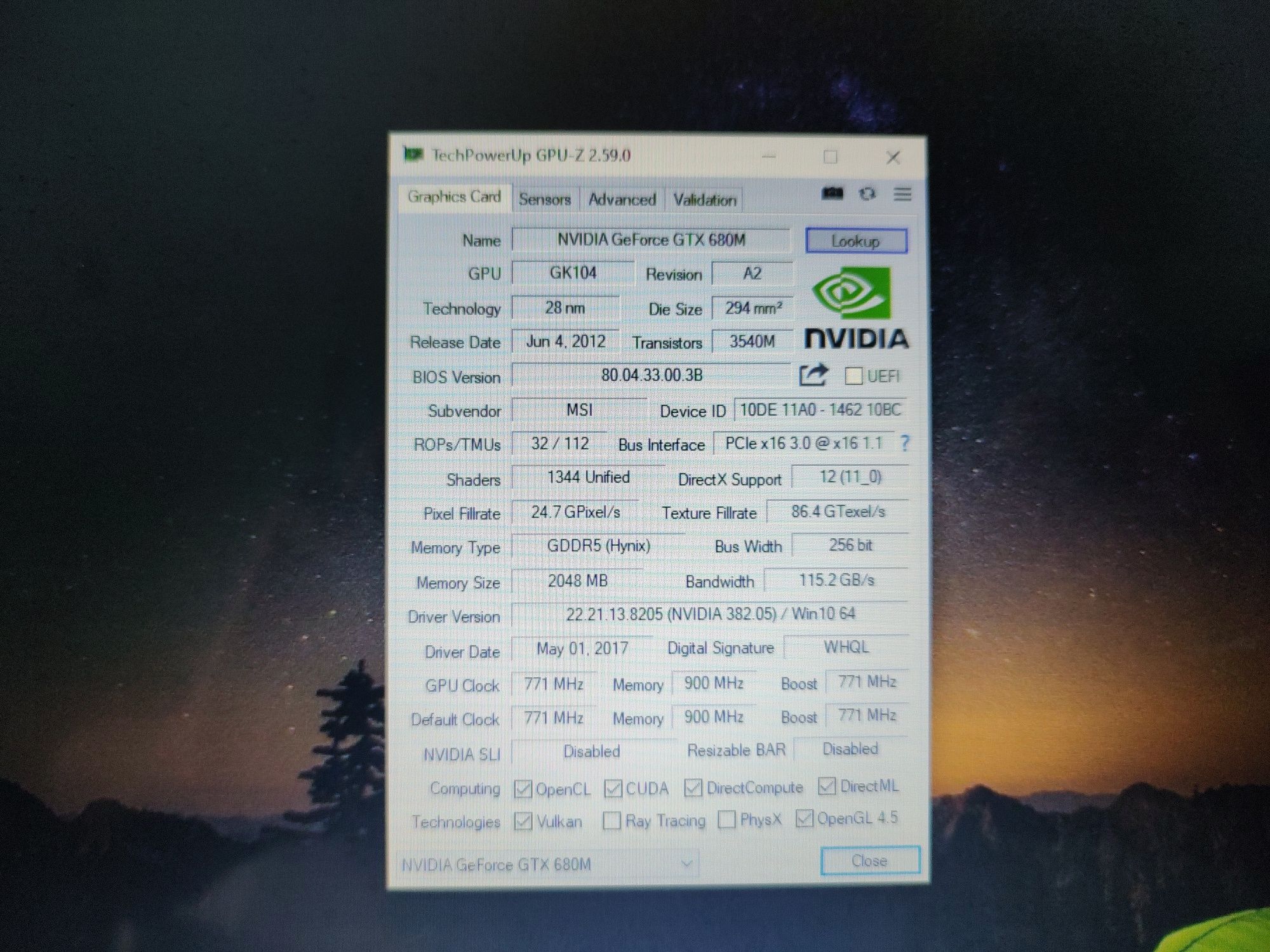This screenshot has height=952, width=1270.
Task: Click the Bus Width value 256 bit
Action: click(850, 545)
